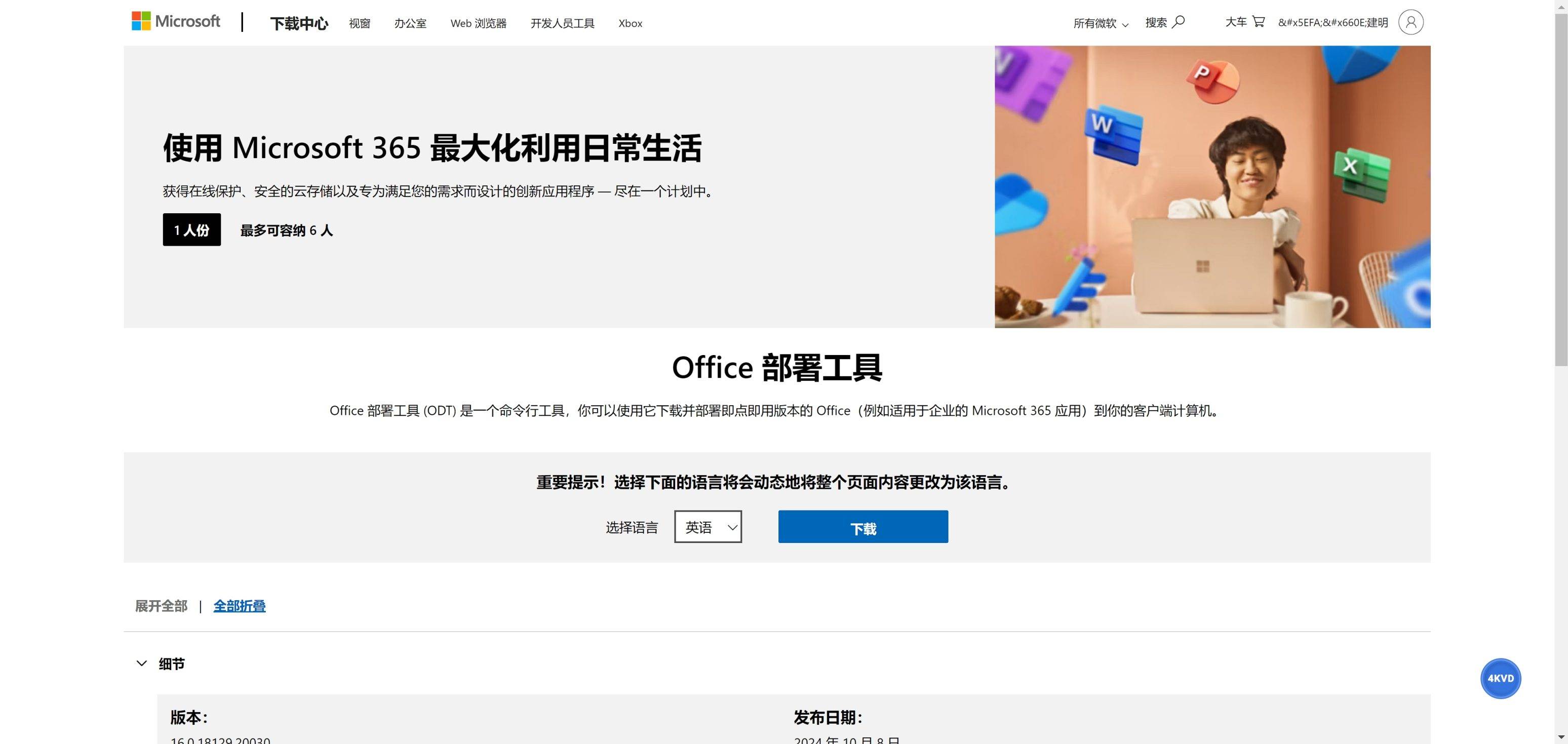Viewport: 1568px width, 744px height.
Task: Select the 1 人份 plan toggle
Action: pos(192,229)
